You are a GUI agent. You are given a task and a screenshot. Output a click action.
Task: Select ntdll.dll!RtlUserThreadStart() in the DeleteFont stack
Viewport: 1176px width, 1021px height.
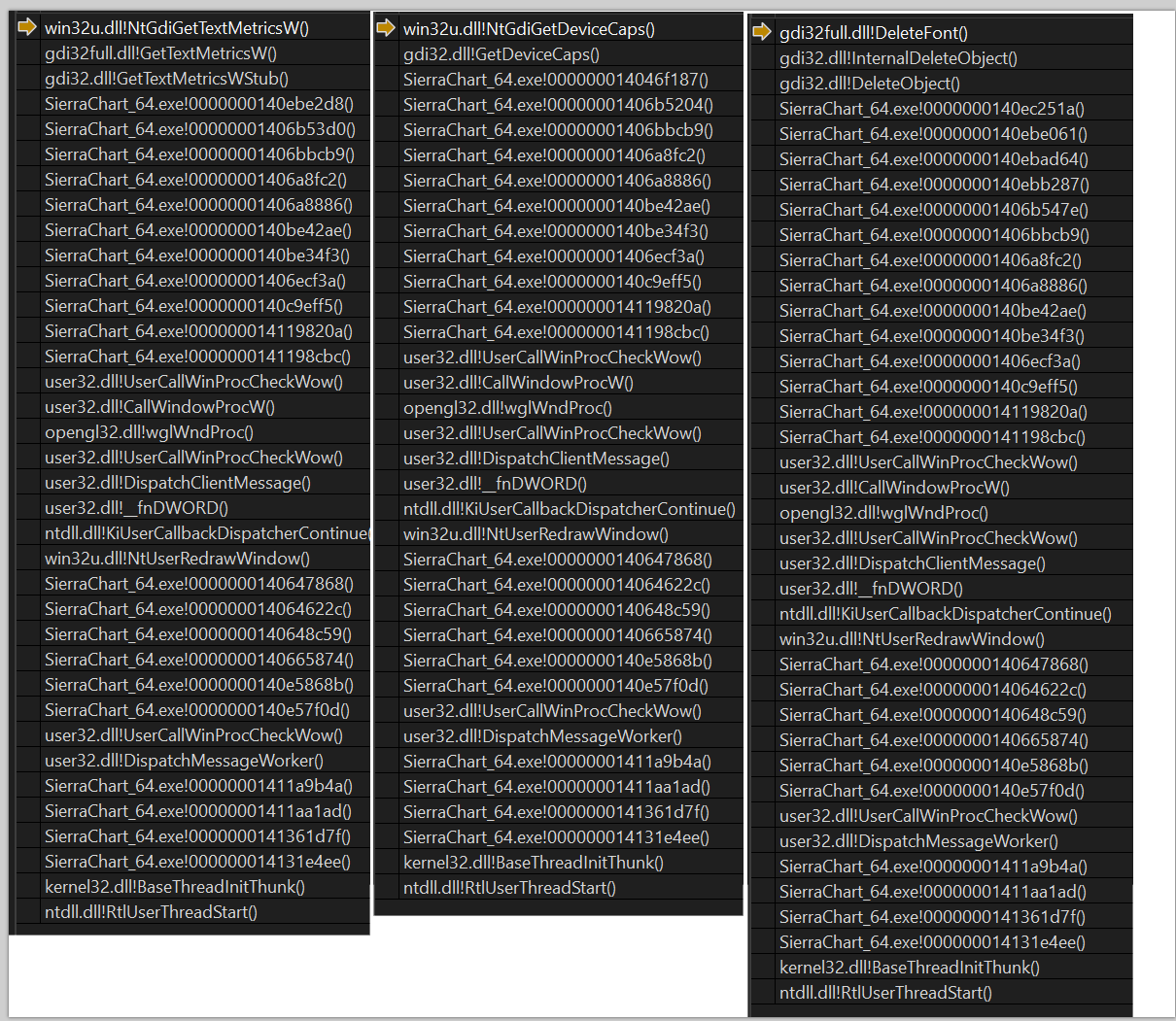click(885, 993)
